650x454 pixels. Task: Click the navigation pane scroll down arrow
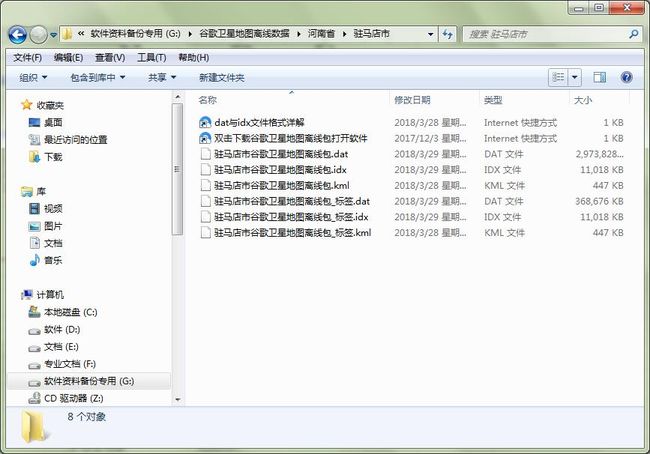click(x=177, y=400)
